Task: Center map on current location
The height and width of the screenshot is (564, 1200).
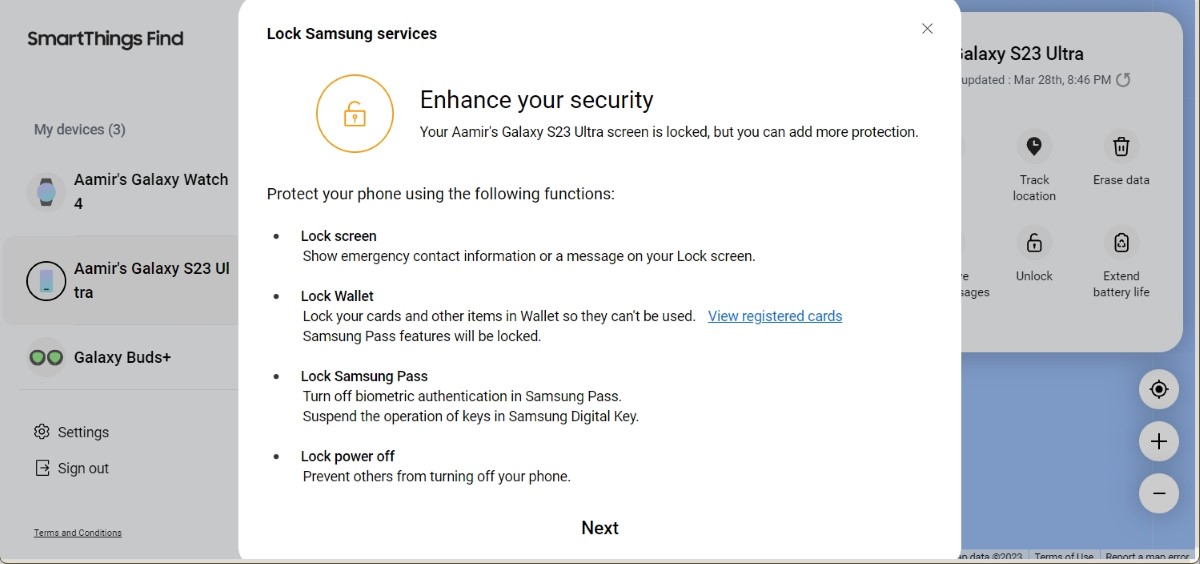Action: point(1159,389)
